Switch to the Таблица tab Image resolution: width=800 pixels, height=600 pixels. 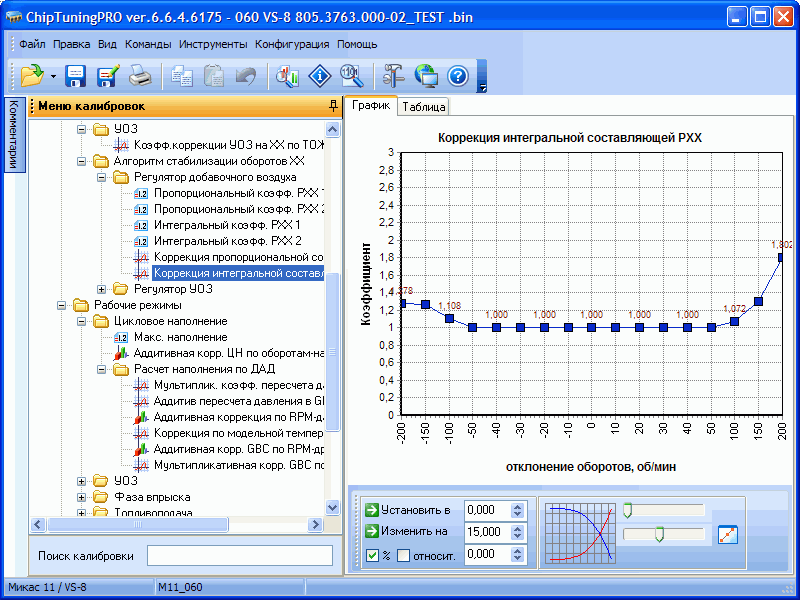424,106
